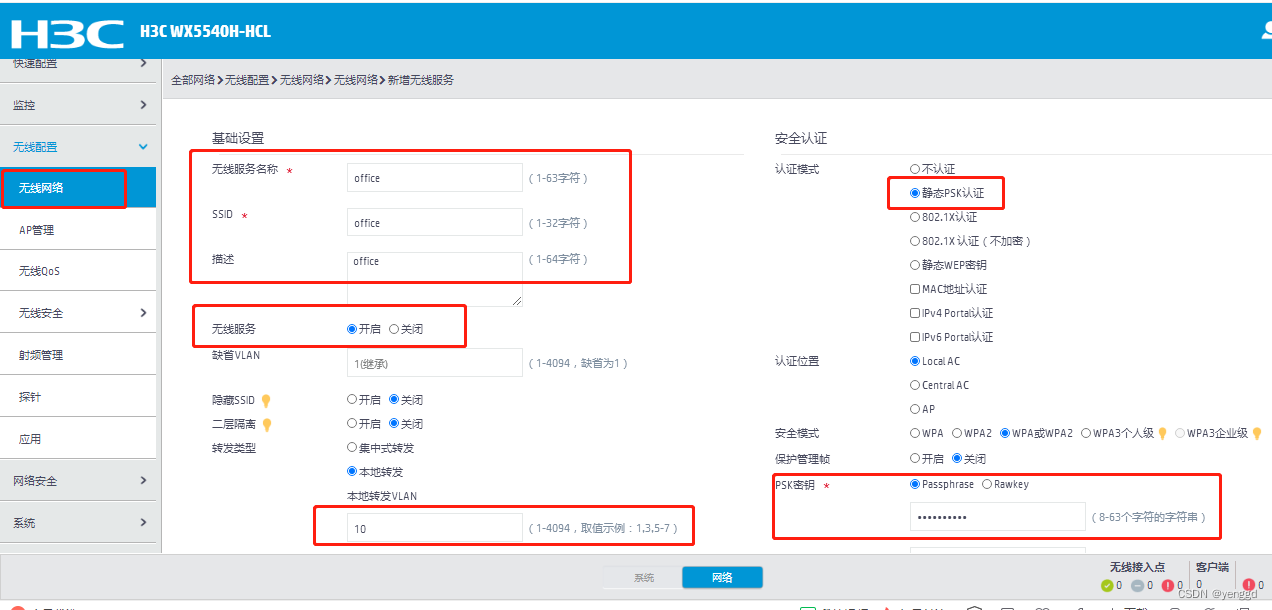Expand the 网络安全 sidebar section
This screenshot has height=610, width=1272.
80,480
